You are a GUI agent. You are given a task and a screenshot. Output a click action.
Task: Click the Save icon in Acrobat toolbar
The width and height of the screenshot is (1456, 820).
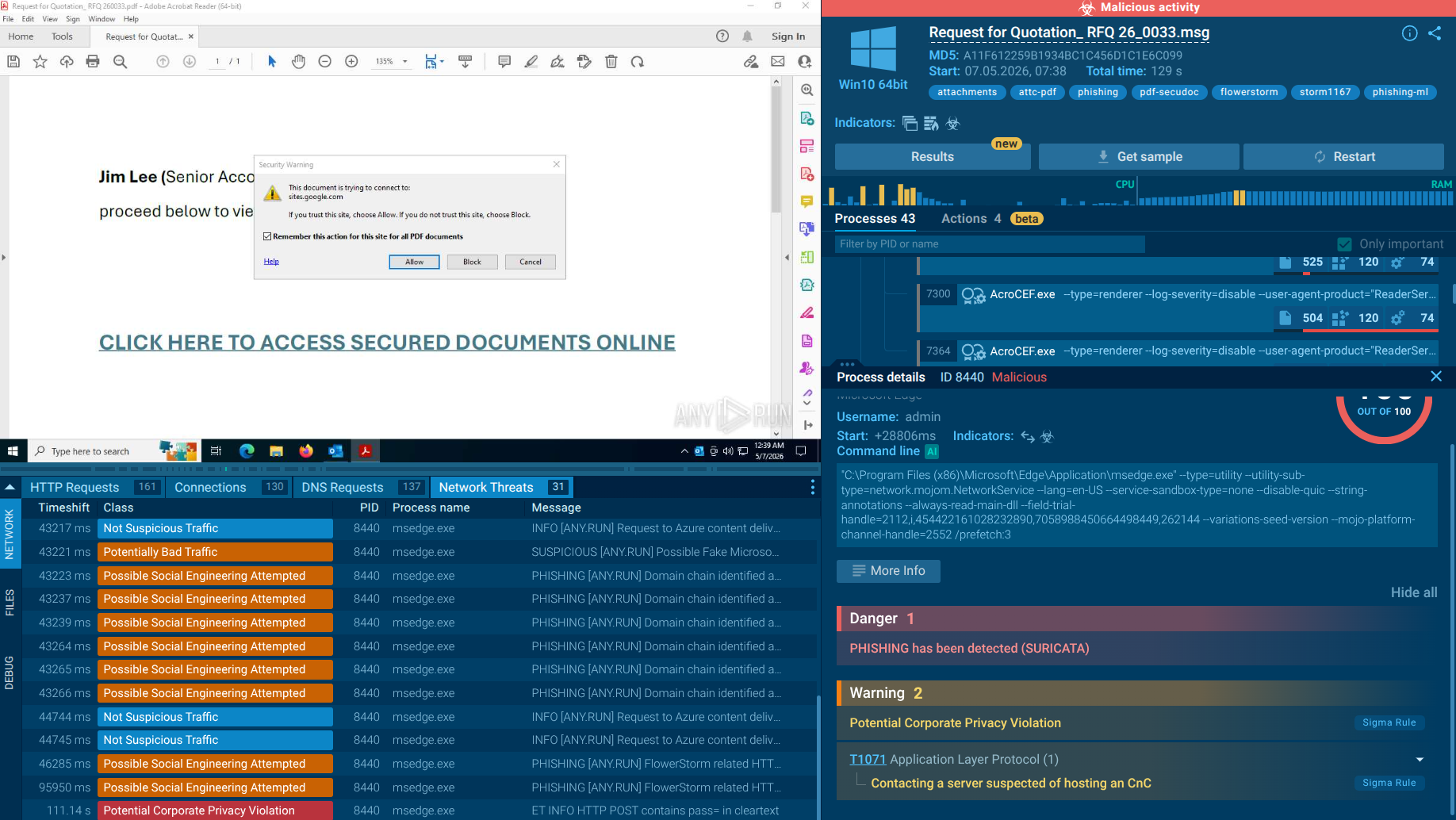point(13,61)
